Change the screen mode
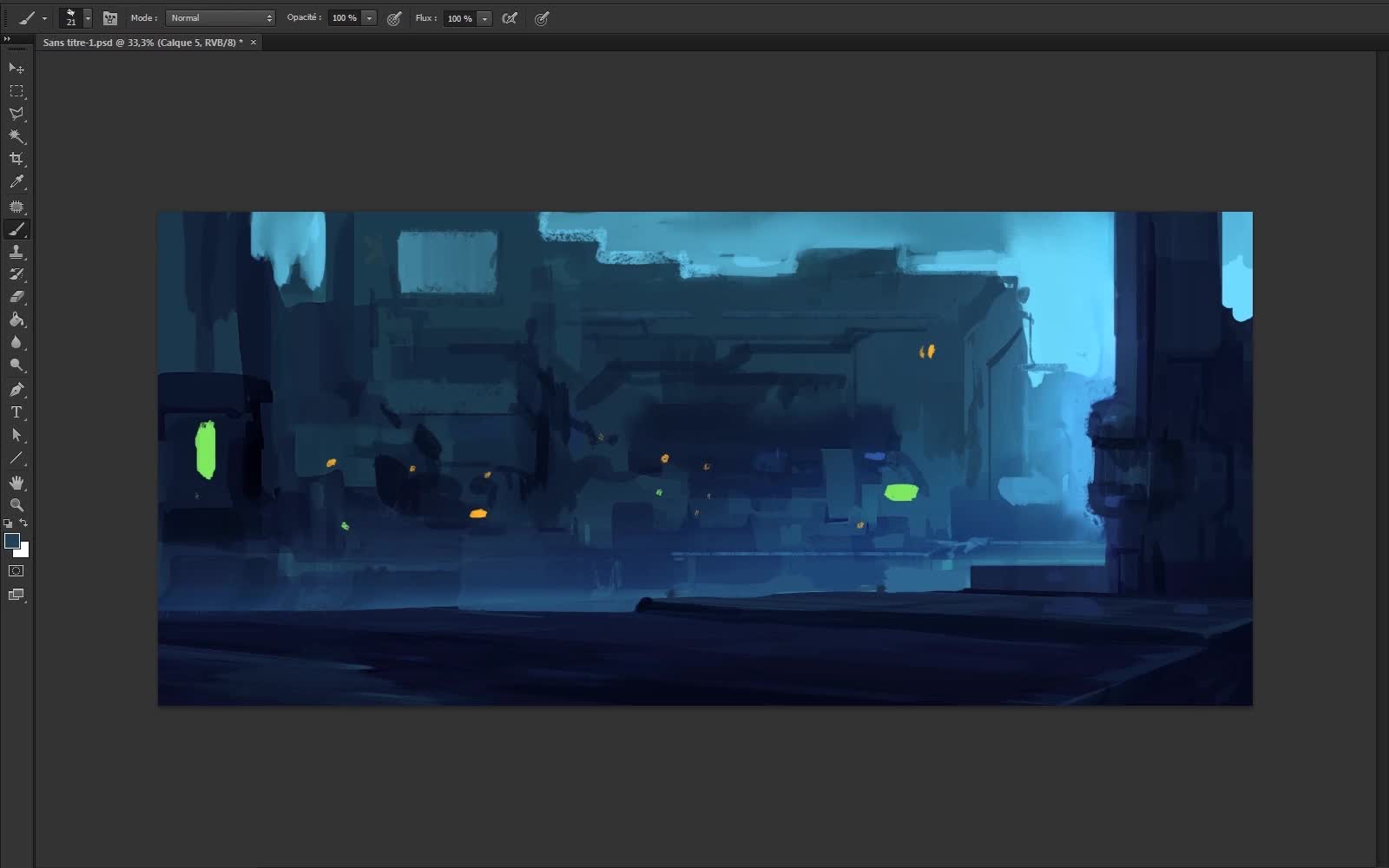Image resolution: width=1389 pixels, height=868 pixels. pos(16,595)
